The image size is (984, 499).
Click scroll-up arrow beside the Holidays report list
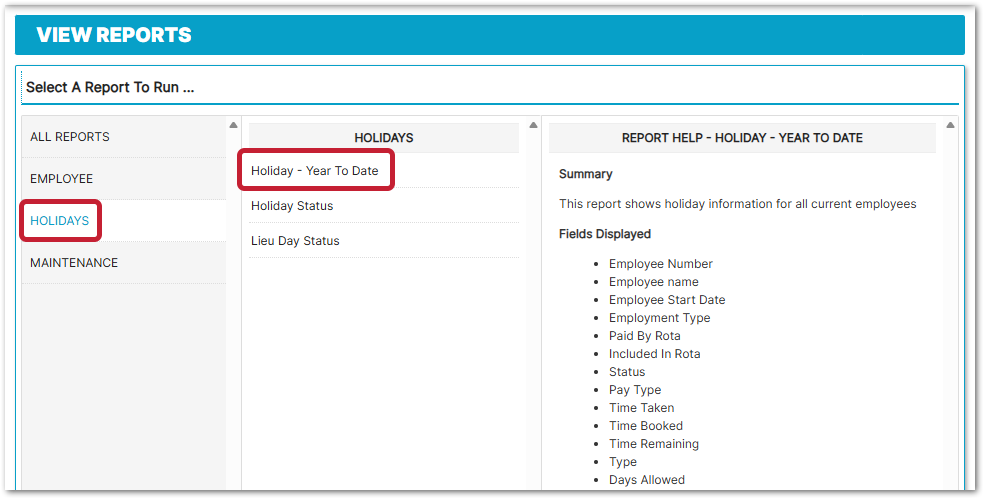(x=533, y=126)
